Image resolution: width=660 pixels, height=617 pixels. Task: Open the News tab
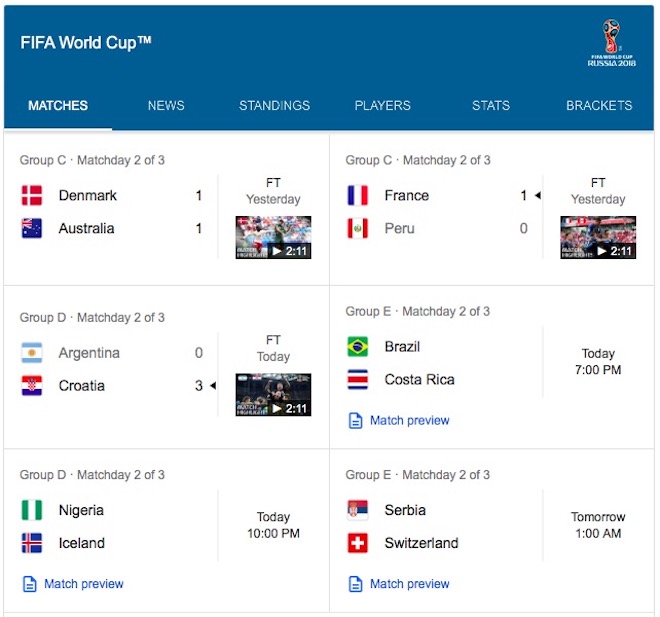pos(166,105)
